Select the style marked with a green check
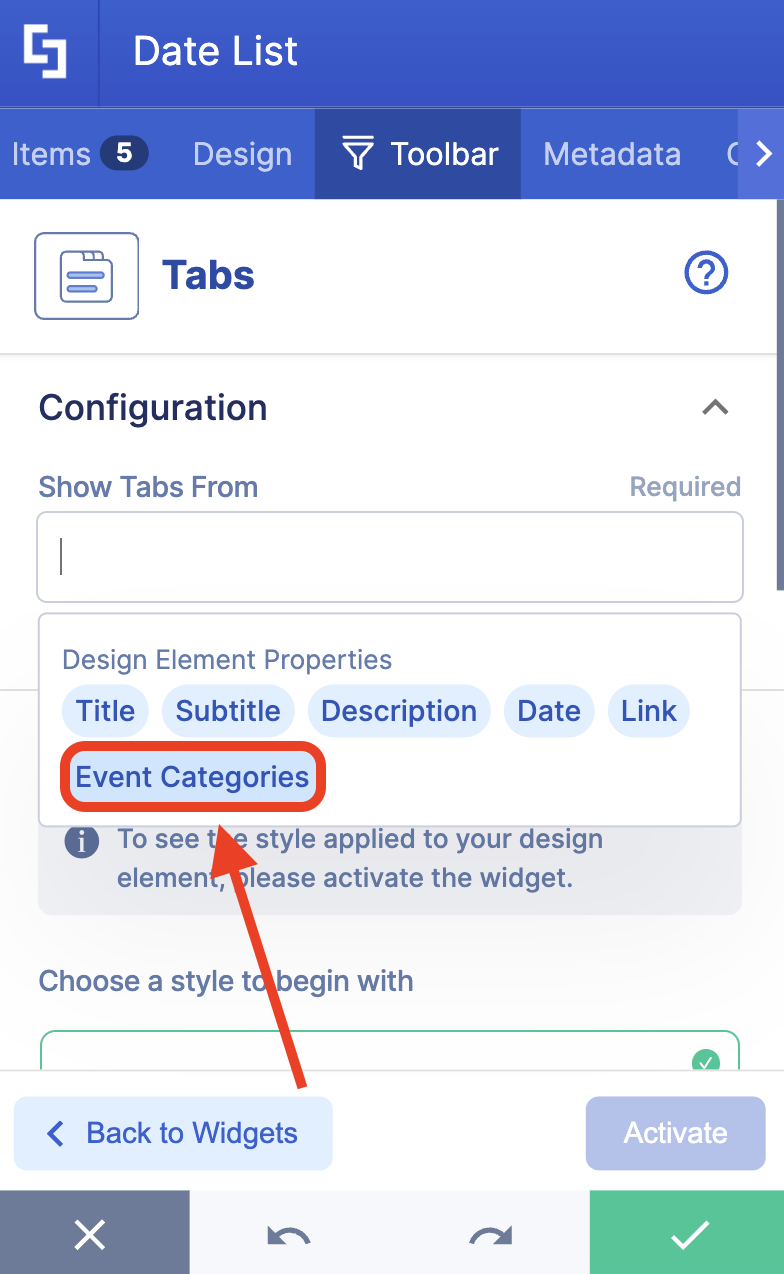 (x=707, y=1063)
